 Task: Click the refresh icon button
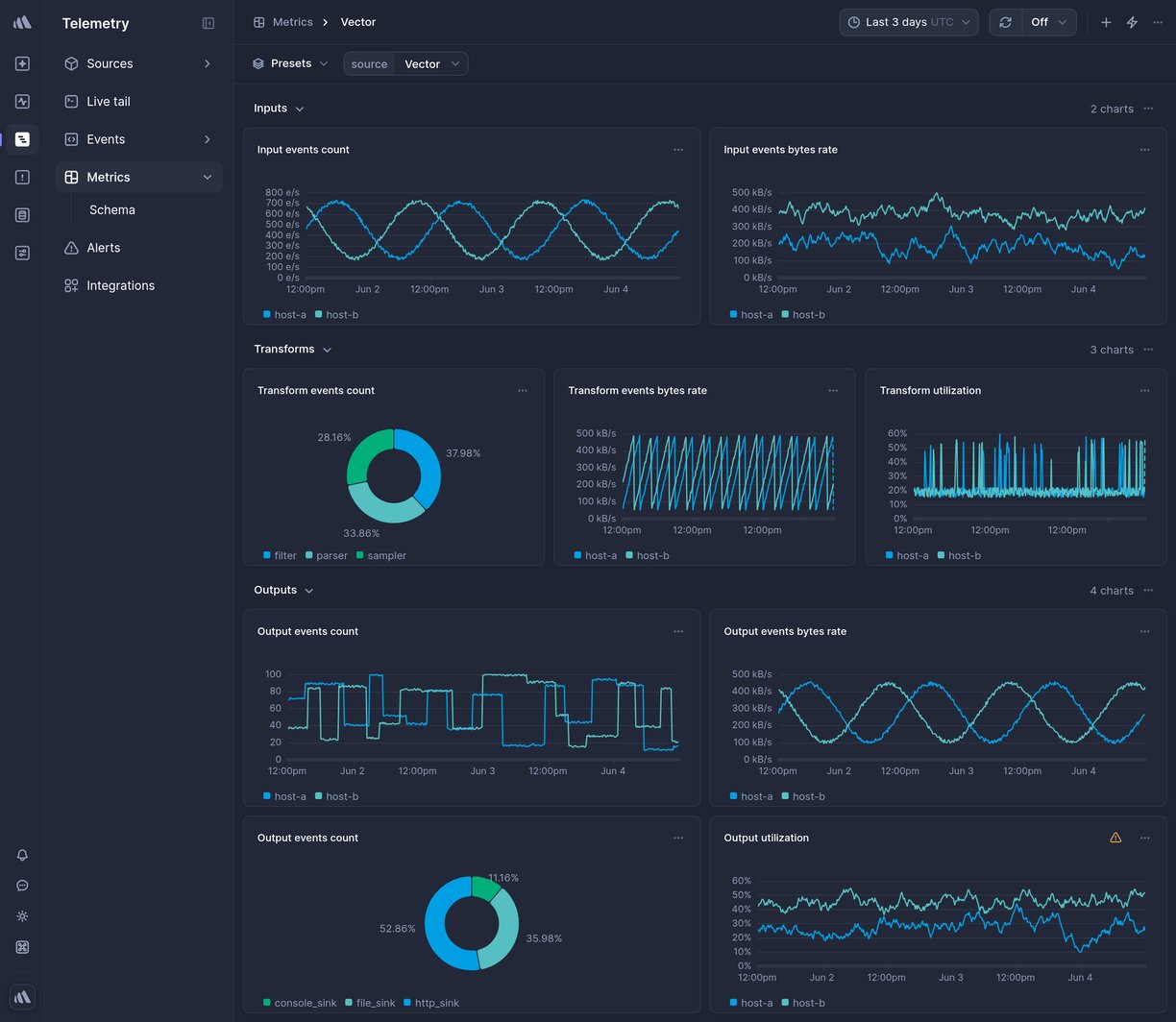coord(1005,22)
